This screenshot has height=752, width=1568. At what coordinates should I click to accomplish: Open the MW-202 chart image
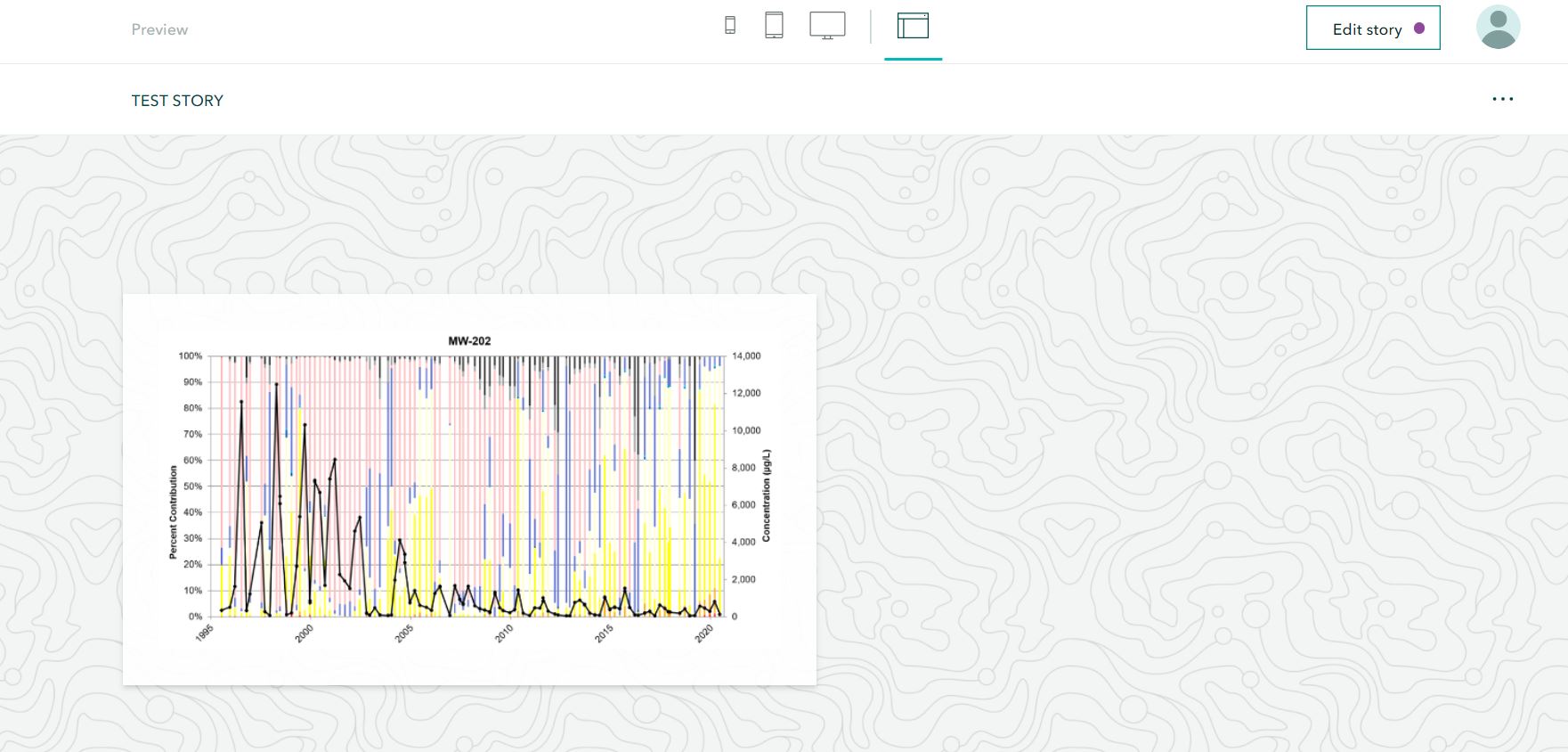click(x=469, y=489)
